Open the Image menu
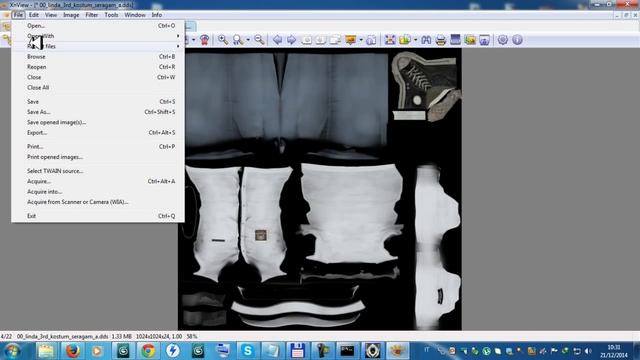This screenshot has height=360, width=640. [71, 15]
